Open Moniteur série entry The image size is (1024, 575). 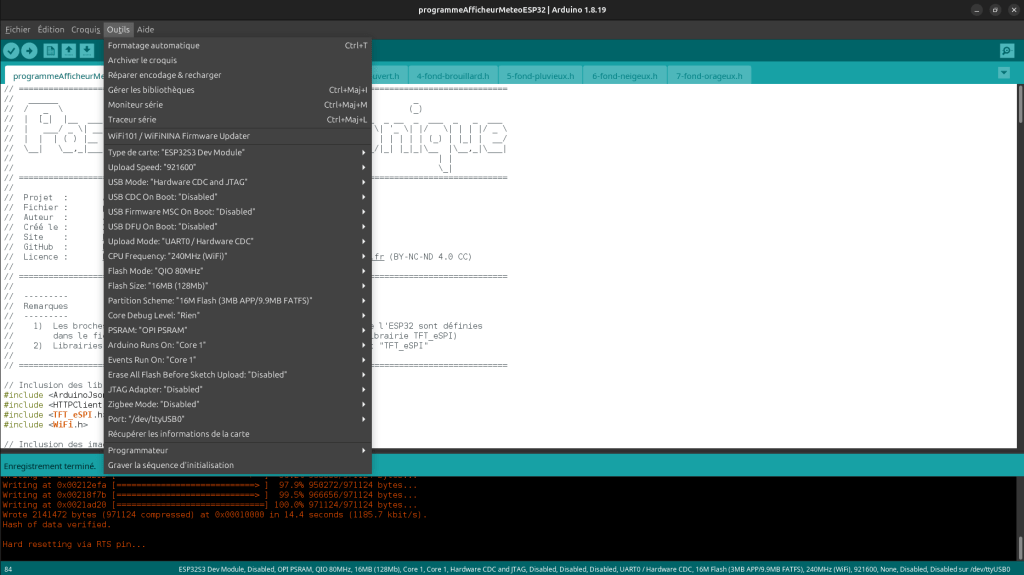238,105
